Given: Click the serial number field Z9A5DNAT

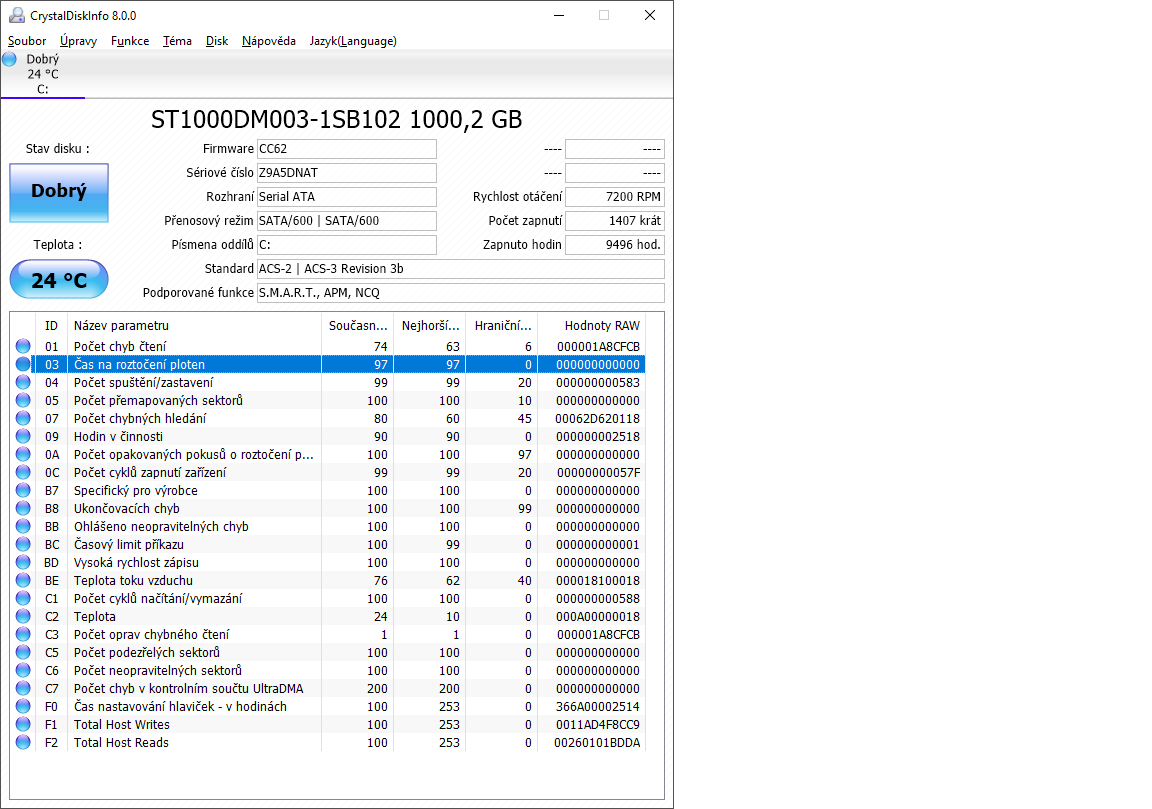Looking at the screenshot, I should [346, 173].
